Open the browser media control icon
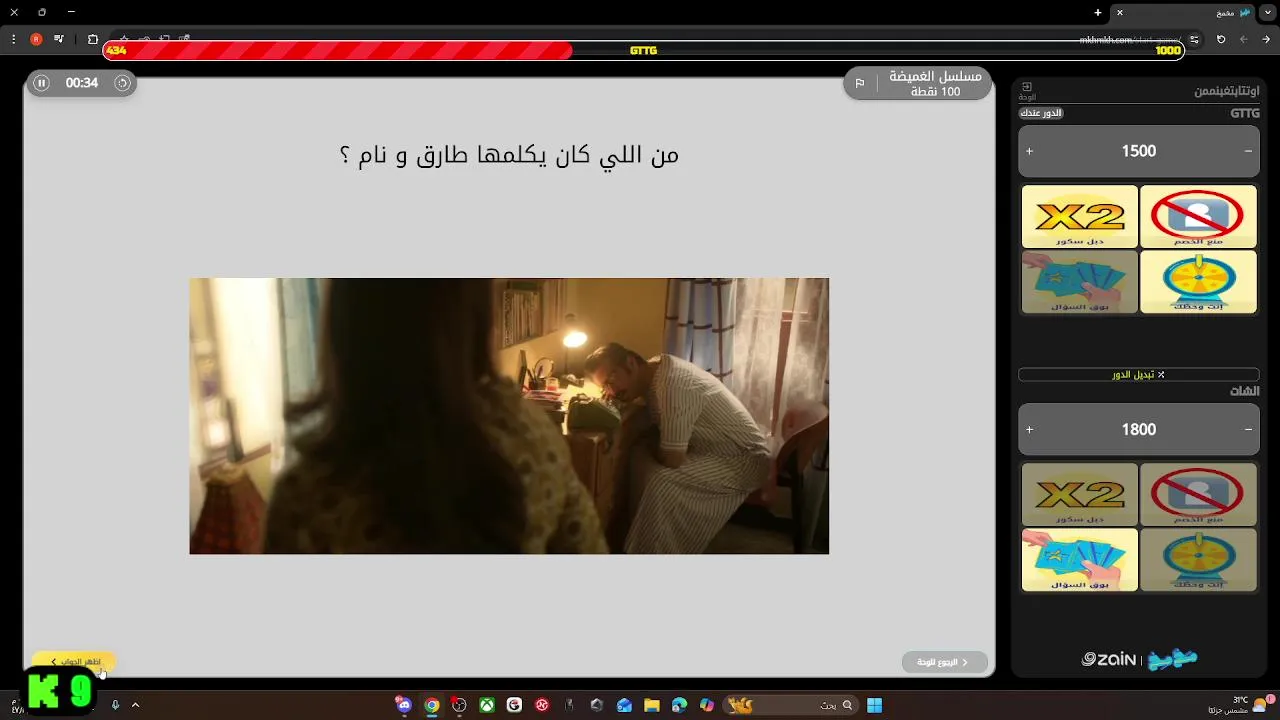This screenshot has width=1280, height=720. (x=59, y=39)
